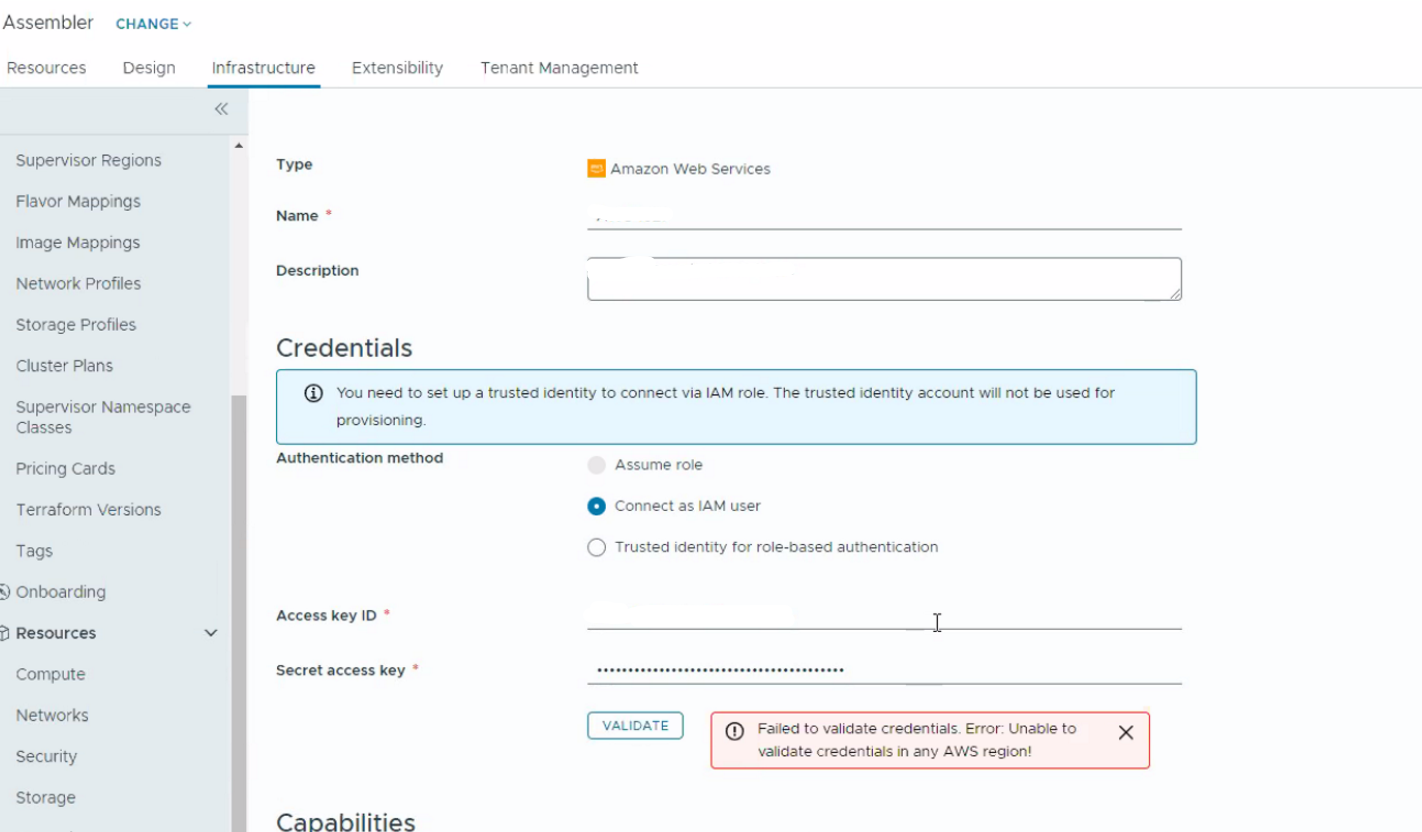The height and width of the screenshot is (832, 1422).
Task: Open Terraform Versions in sidebar
Action: tap(88, 510)
